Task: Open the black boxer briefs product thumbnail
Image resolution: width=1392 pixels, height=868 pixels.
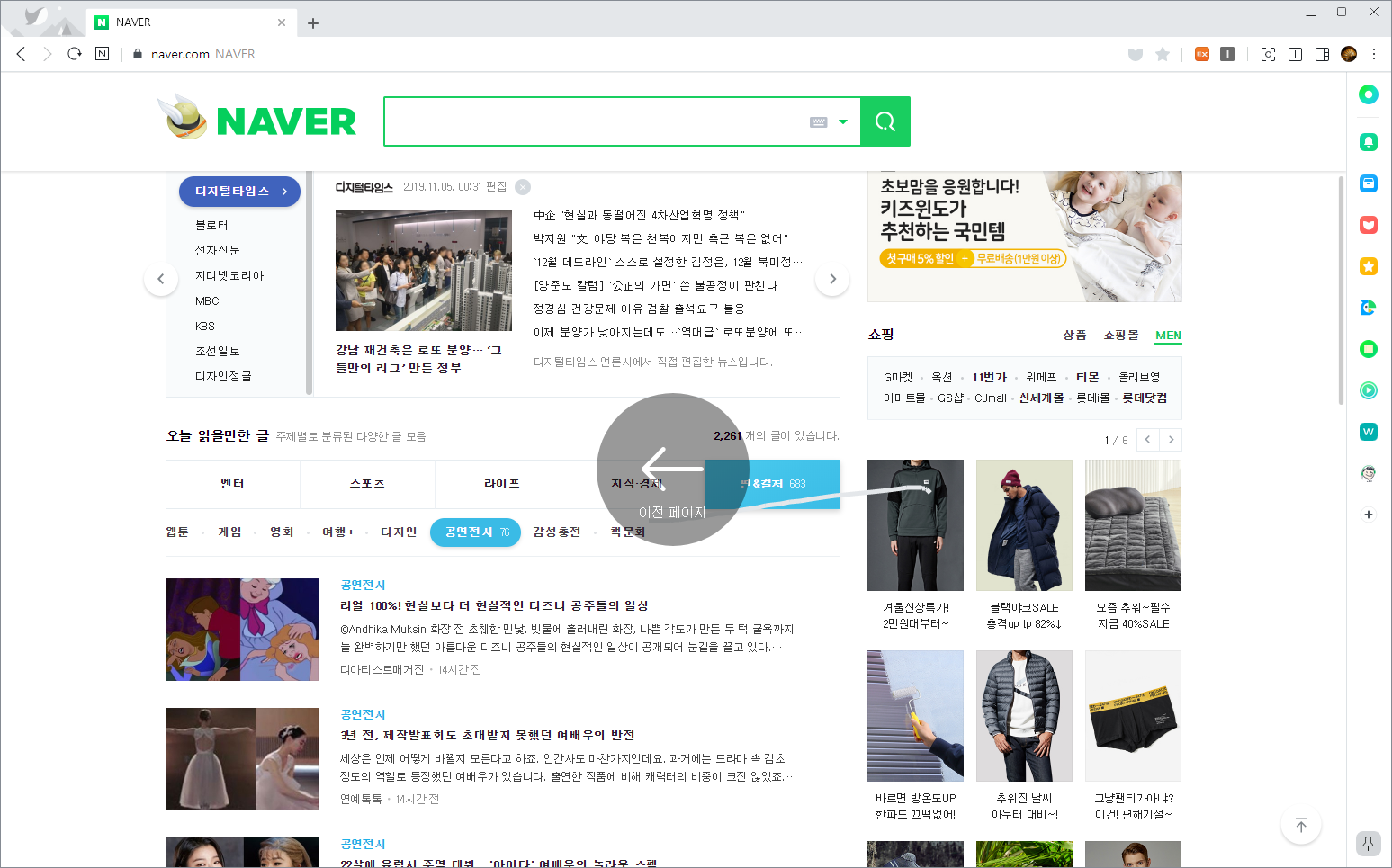Action: pos(1133,716)
